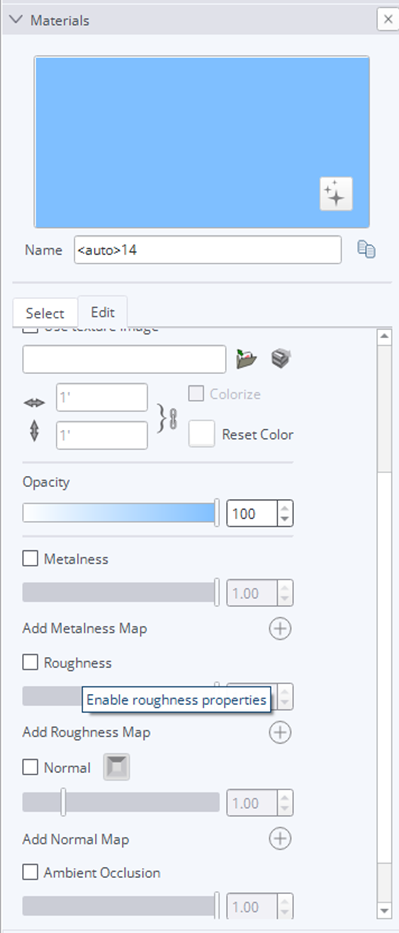Screen dimensions: 399x933
Task: Click the AI generate texture sparkle icon
Action: 336,194
